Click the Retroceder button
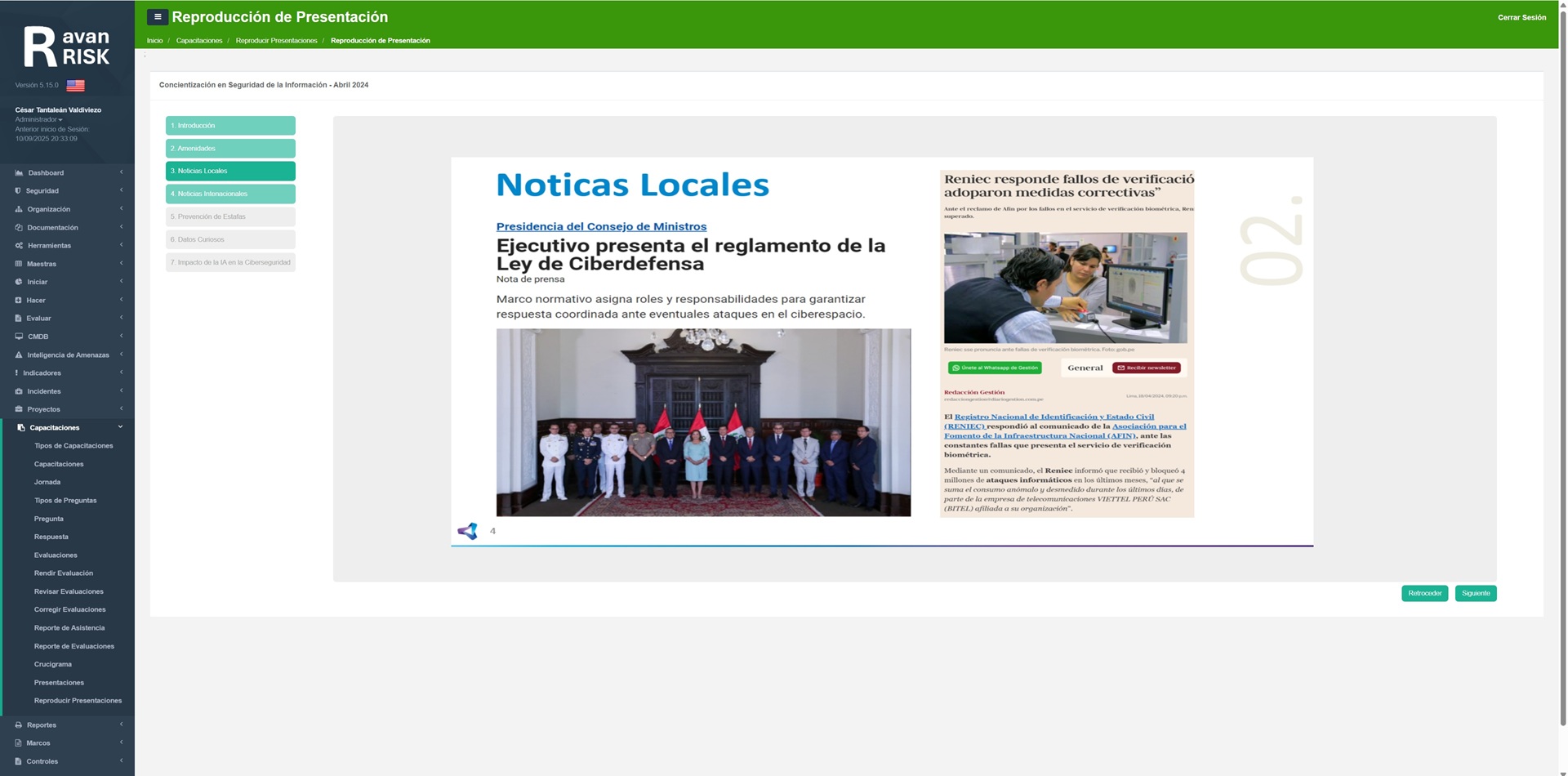The height and width of the screenshot is (776, 1568). [x=1424, y=594]
